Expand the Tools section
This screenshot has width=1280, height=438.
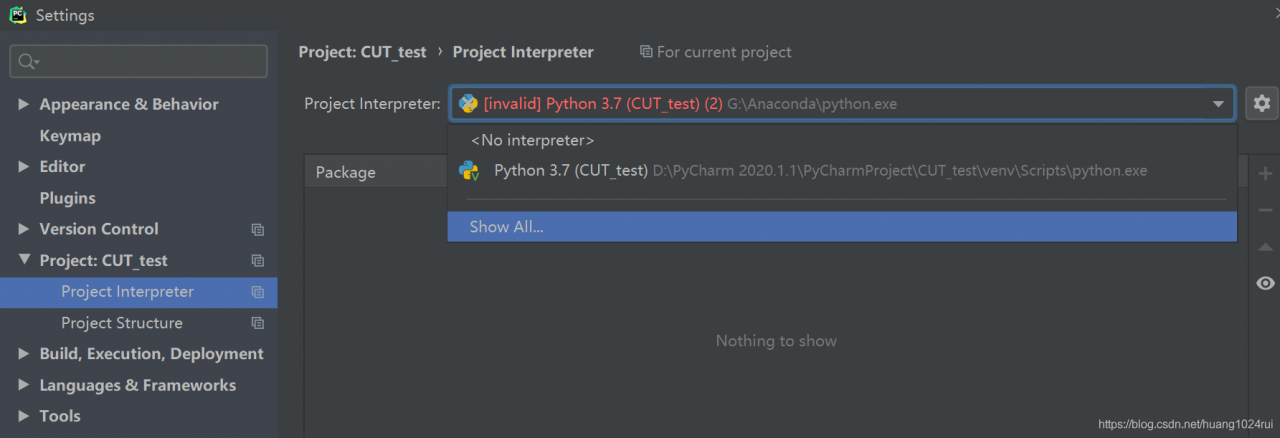(24, 416)
